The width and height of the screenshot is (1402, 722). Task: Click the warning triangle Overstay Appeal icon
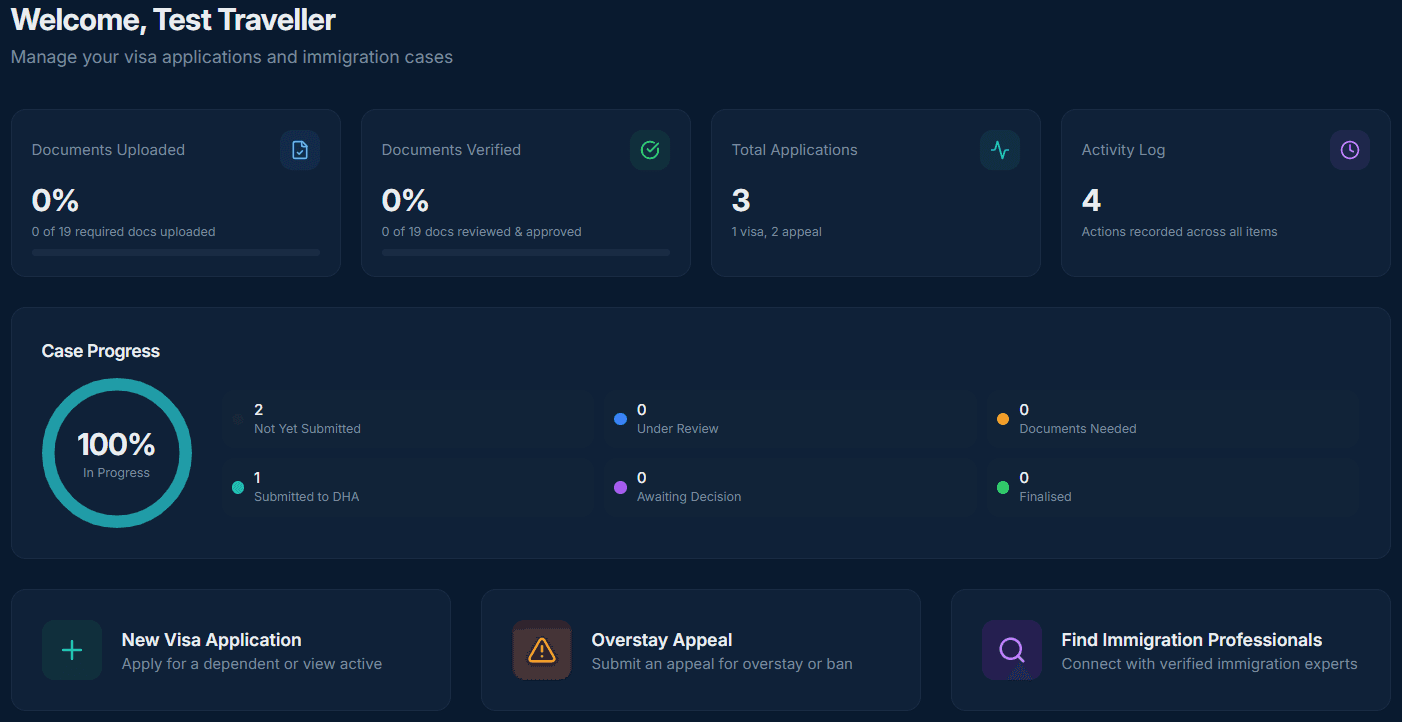click(x=542, y=650)
